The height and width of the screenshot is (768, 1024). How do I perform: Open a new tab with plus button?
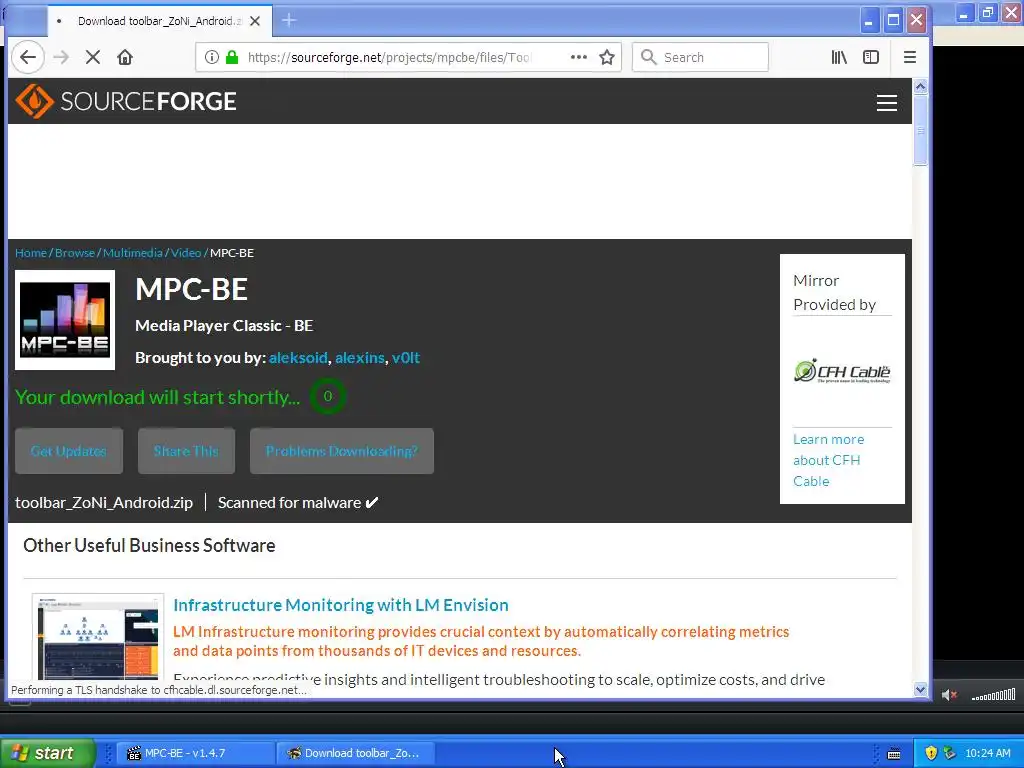pyautogui.click(x=289, y=21)
